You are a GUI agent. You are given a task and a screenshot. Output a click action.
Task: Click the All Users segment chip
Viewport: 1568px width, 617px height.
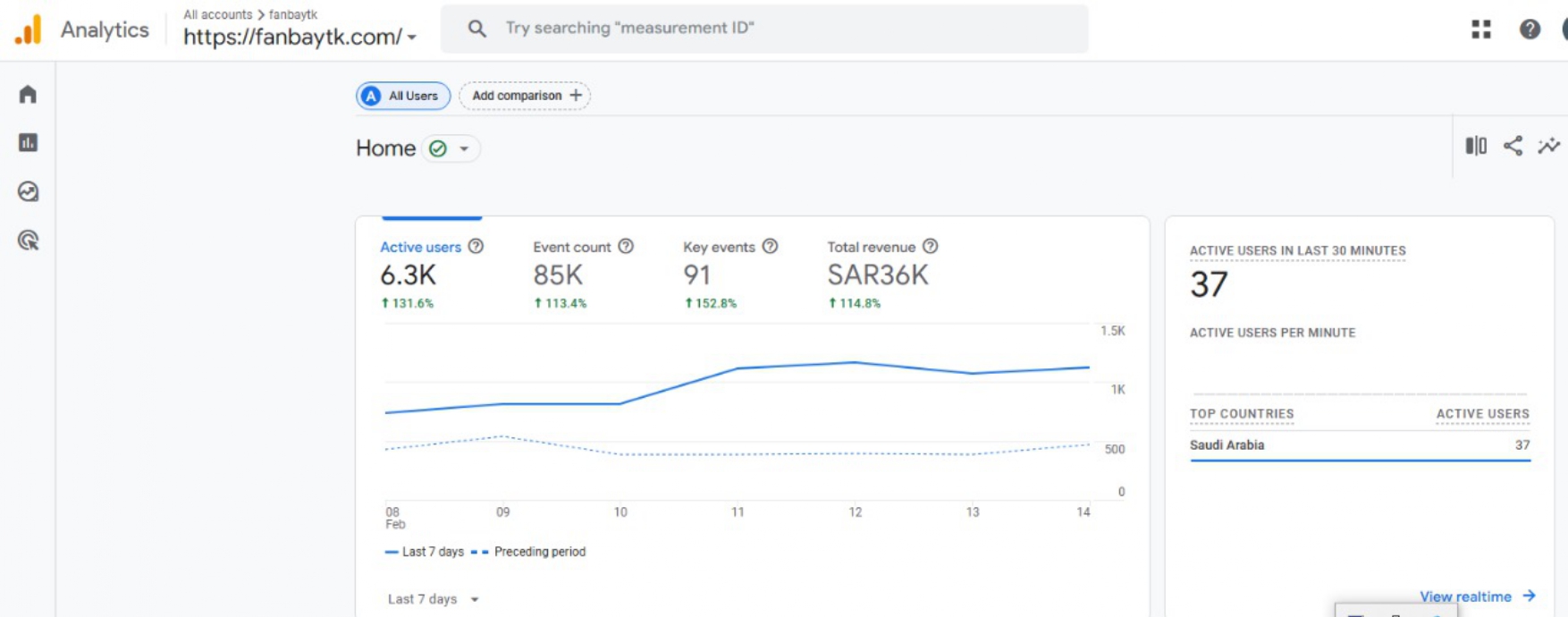(403, 96)
